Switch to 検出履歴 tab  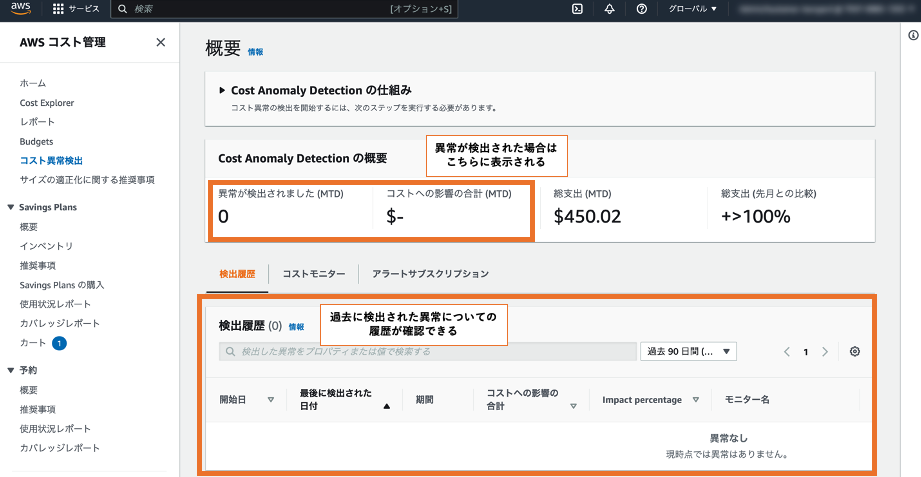tap(237, 274)
